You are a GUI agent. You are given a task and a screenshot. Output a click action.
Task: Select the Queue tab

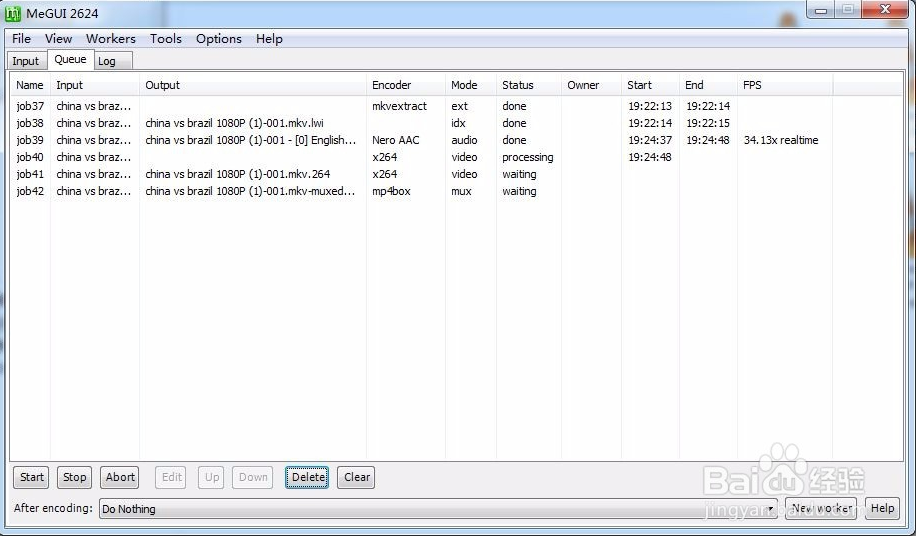point(70,60)
